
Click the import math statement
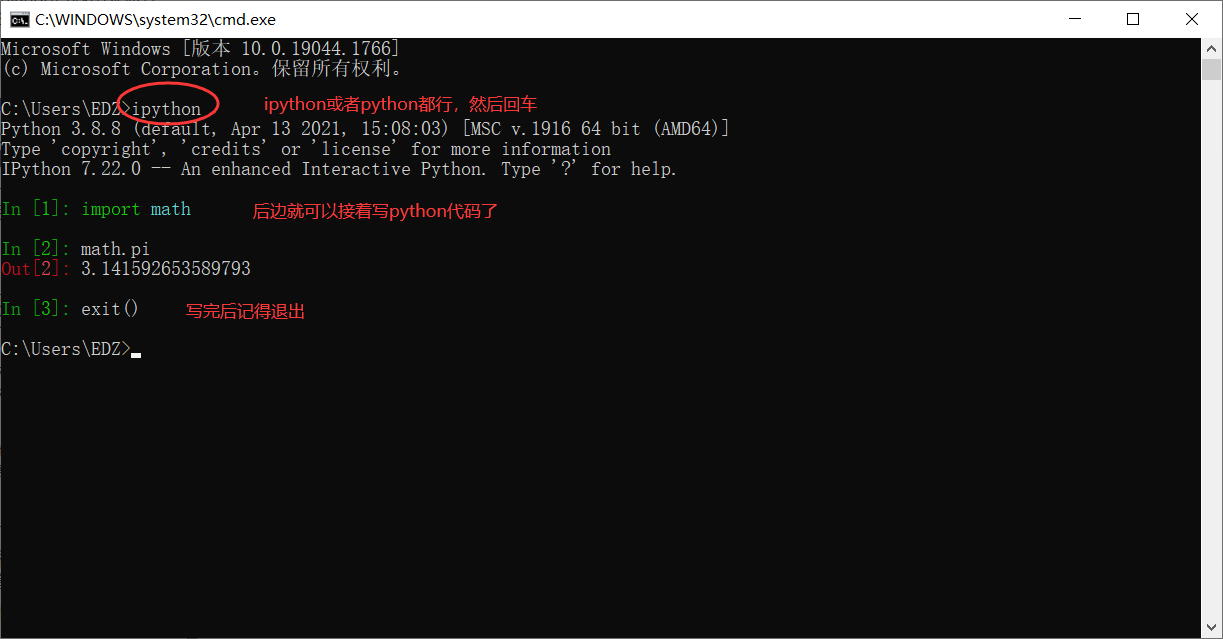point(138,208)
